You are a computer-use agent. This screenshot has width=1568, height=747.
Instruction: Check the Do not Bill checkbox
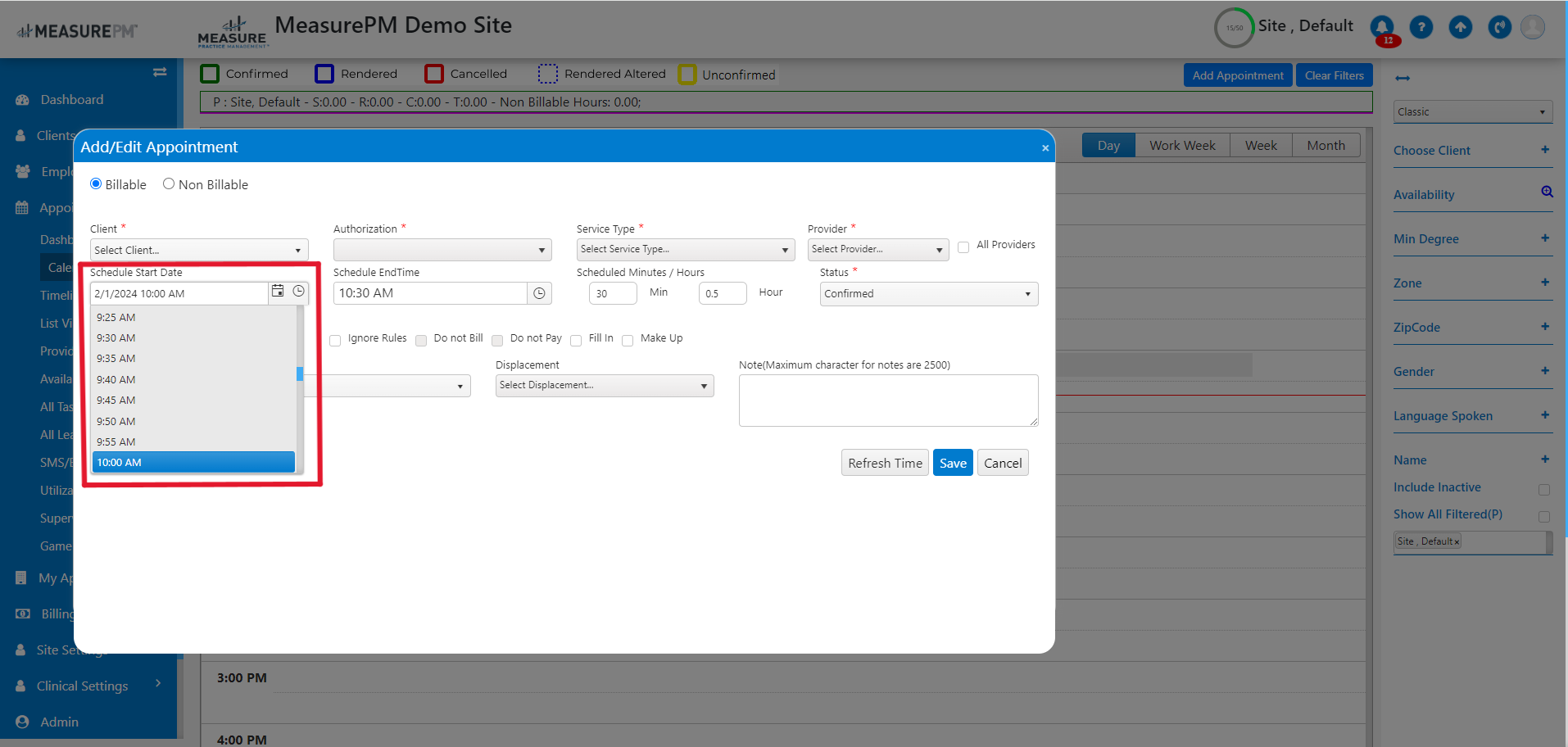421,341
